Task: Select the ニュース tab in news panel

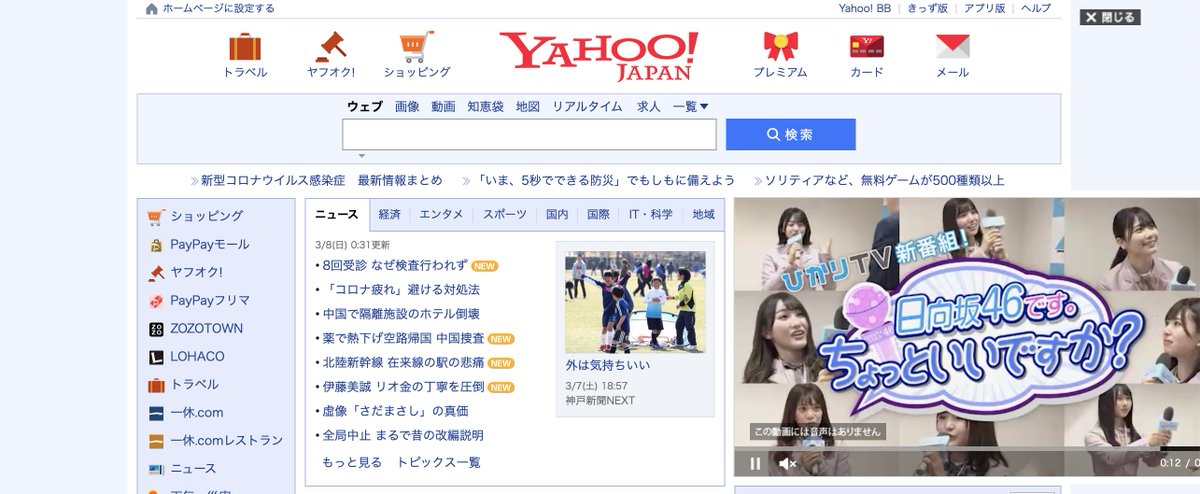Action: (x=337, y=215)
